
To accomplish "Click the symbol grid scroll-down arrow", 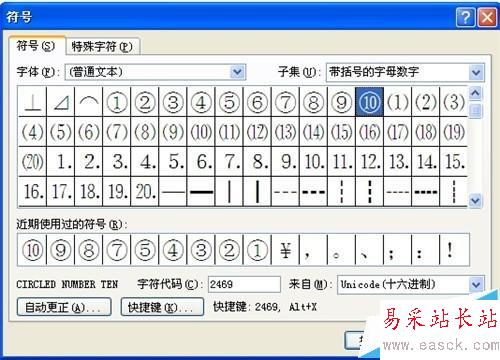I will click(x=475, y=201).
